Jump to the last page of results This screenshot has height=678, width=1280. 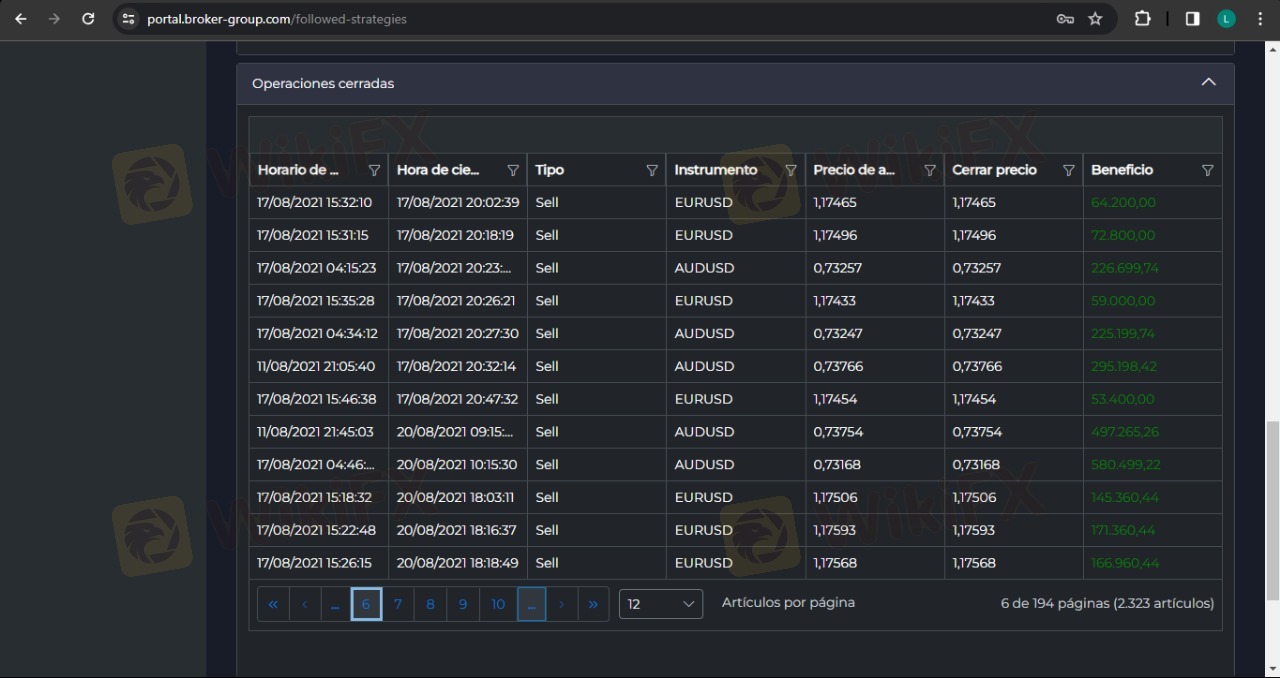pos(593,604)
